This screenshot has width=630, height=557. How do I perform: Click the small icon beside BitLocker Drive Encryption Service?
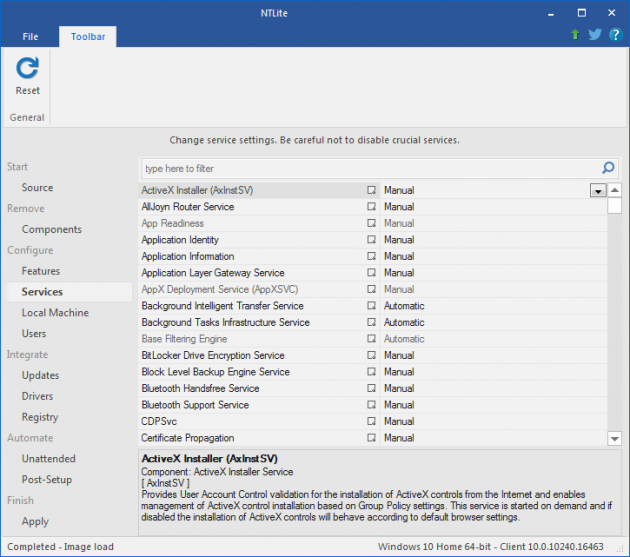click(x=371, y=355)
